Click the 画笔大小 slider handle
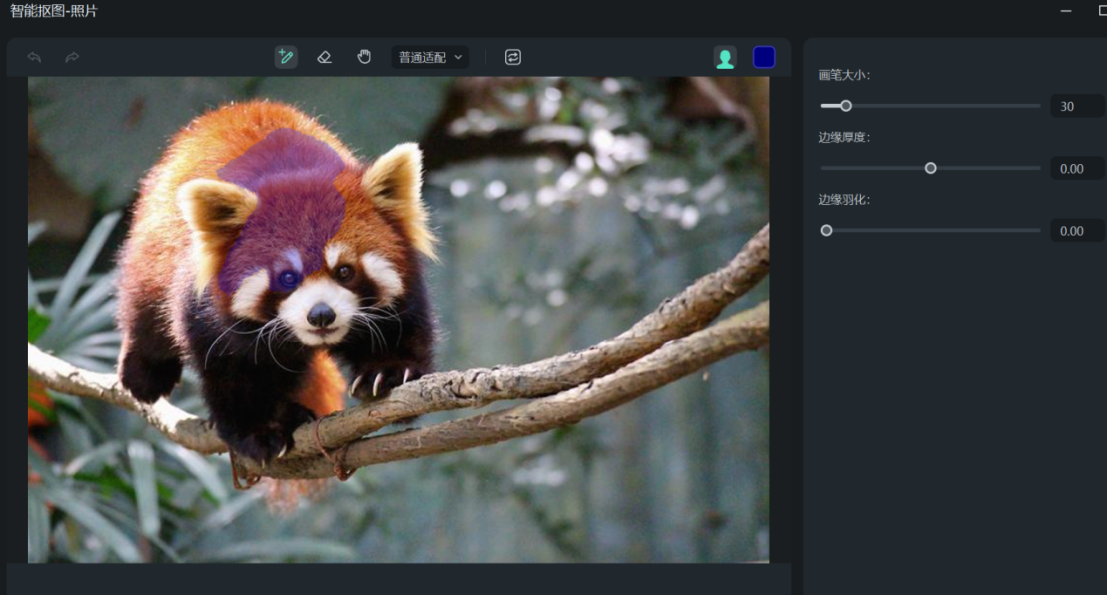Screen dimensions: 1108x596 tap(846, 106)
